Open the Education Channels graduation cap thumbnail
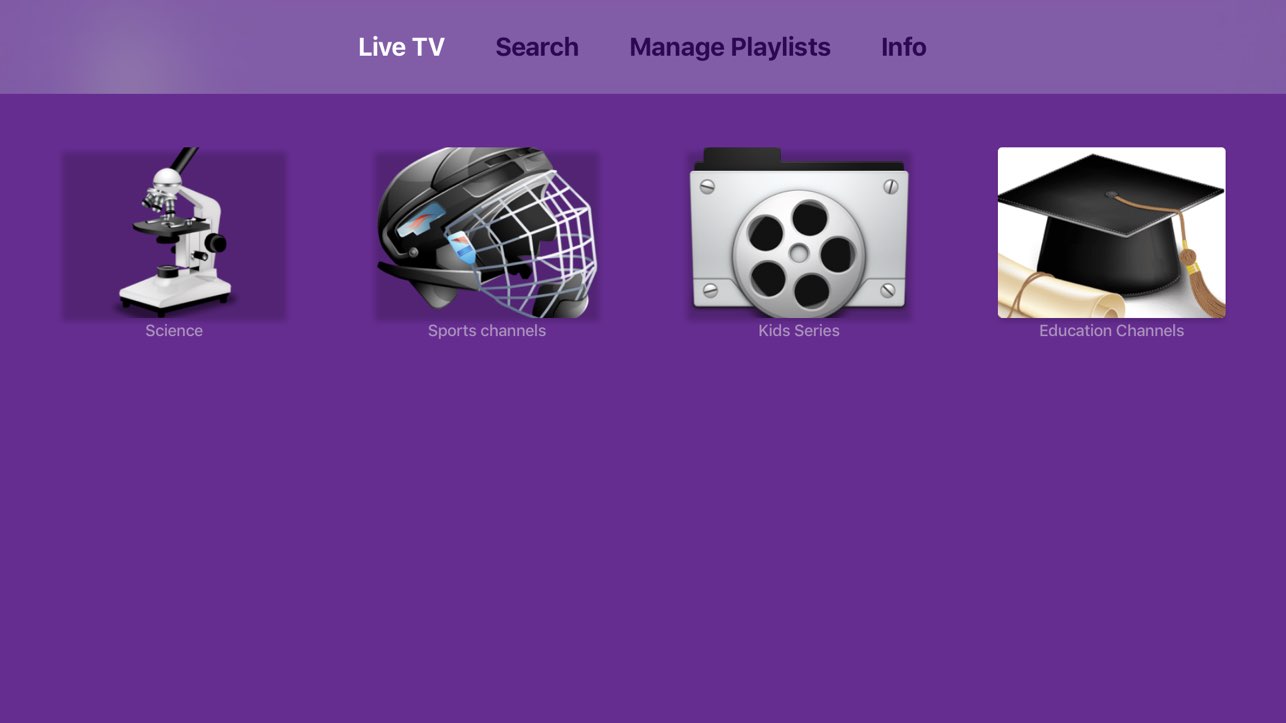 [x=1111, y=233]
